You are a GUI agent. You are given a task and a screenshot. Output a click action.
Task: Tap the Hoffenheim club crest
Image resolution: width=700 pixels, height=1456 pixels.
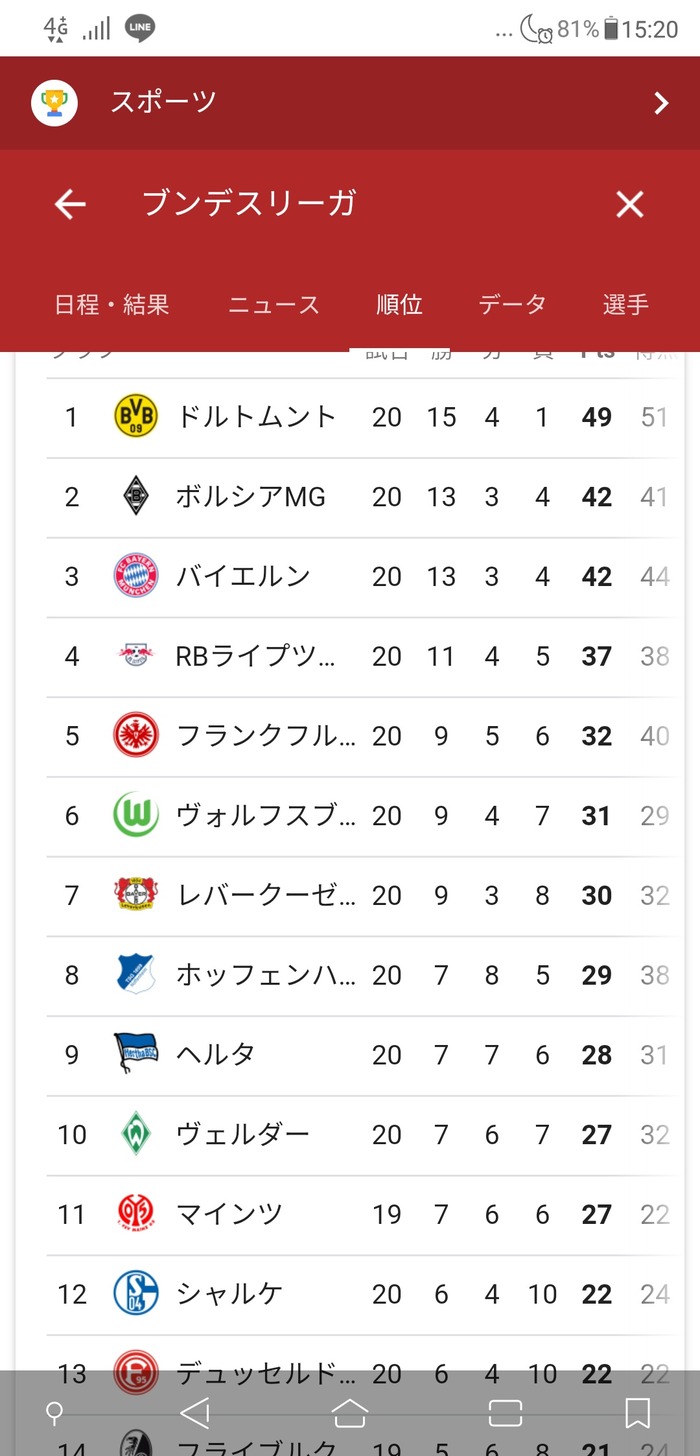tap(136, 975)
